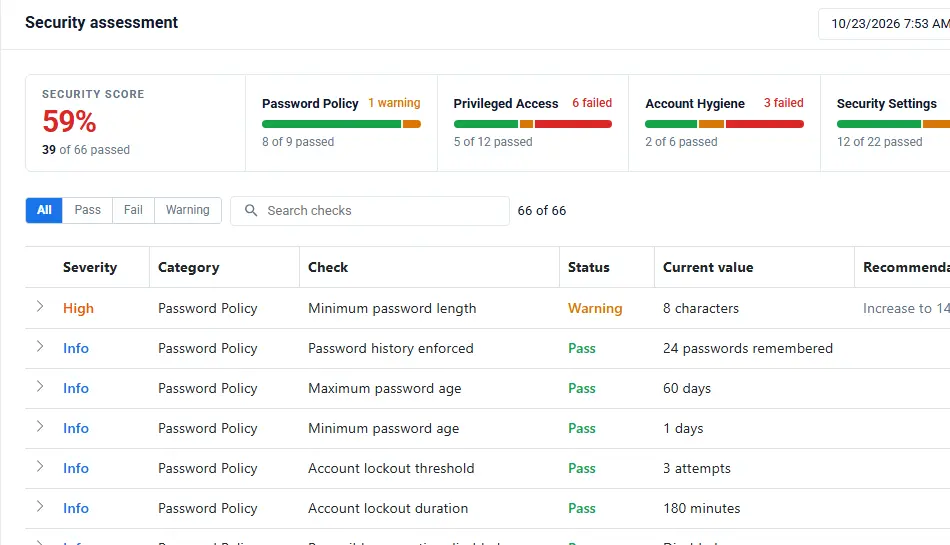Image resolution: width=950 pixels, height=545 pixels.
Task: Click the '3 attempts' value
Action: point(697,468)
